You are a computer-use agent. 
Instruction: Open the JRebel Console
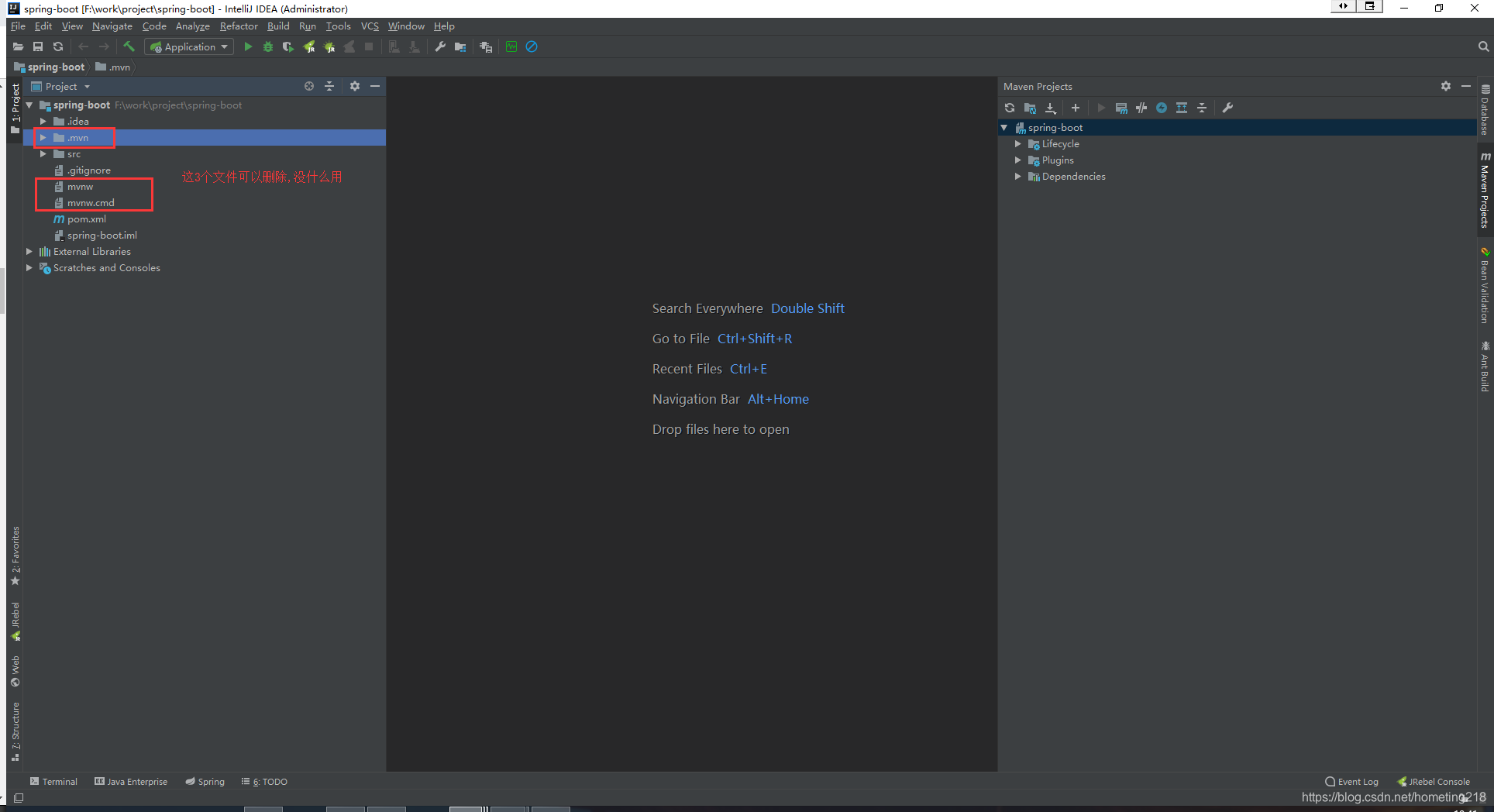(x=1434, y=782)
